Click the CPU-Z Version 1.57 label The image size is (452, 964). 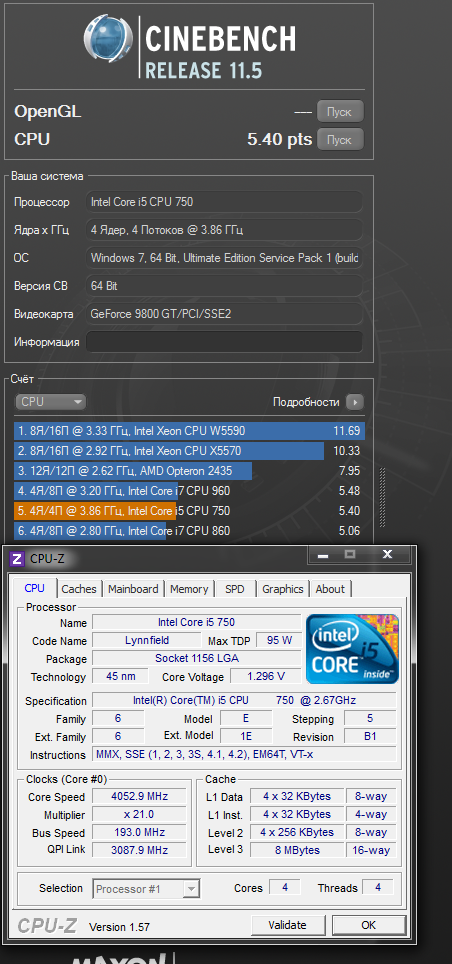pos(119,926)
